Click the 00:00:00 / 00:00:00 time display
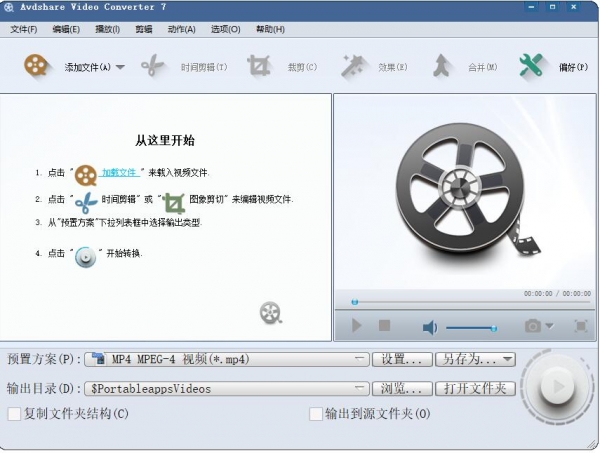600x453 pixels. [x=557, y=293]
